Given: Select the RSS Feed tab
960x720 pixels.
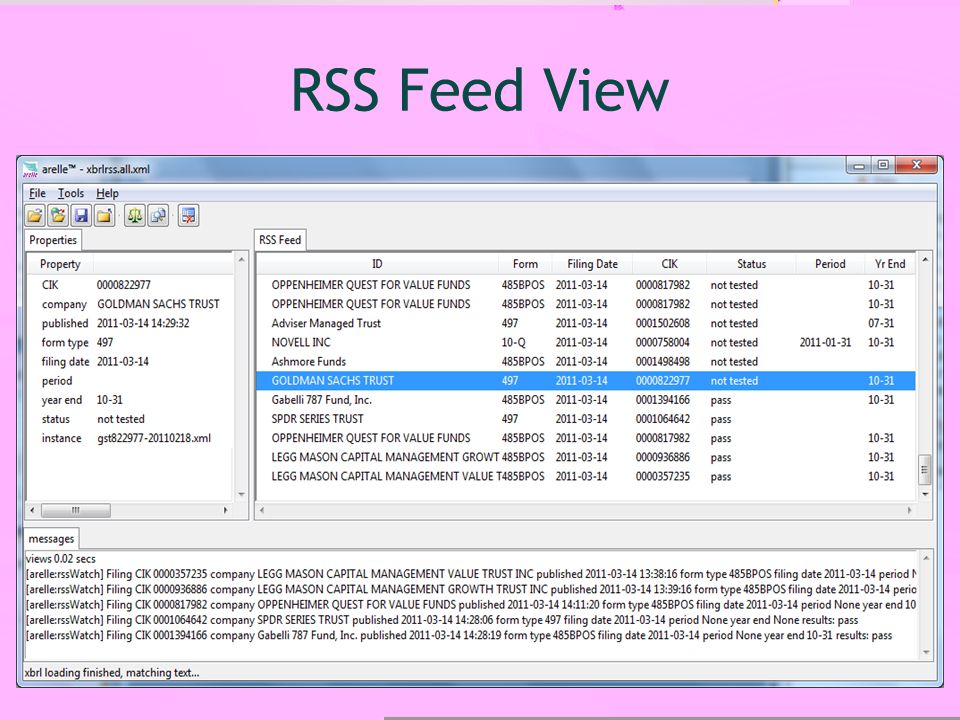Looking at the screenshot, I should tap(280, 240).
